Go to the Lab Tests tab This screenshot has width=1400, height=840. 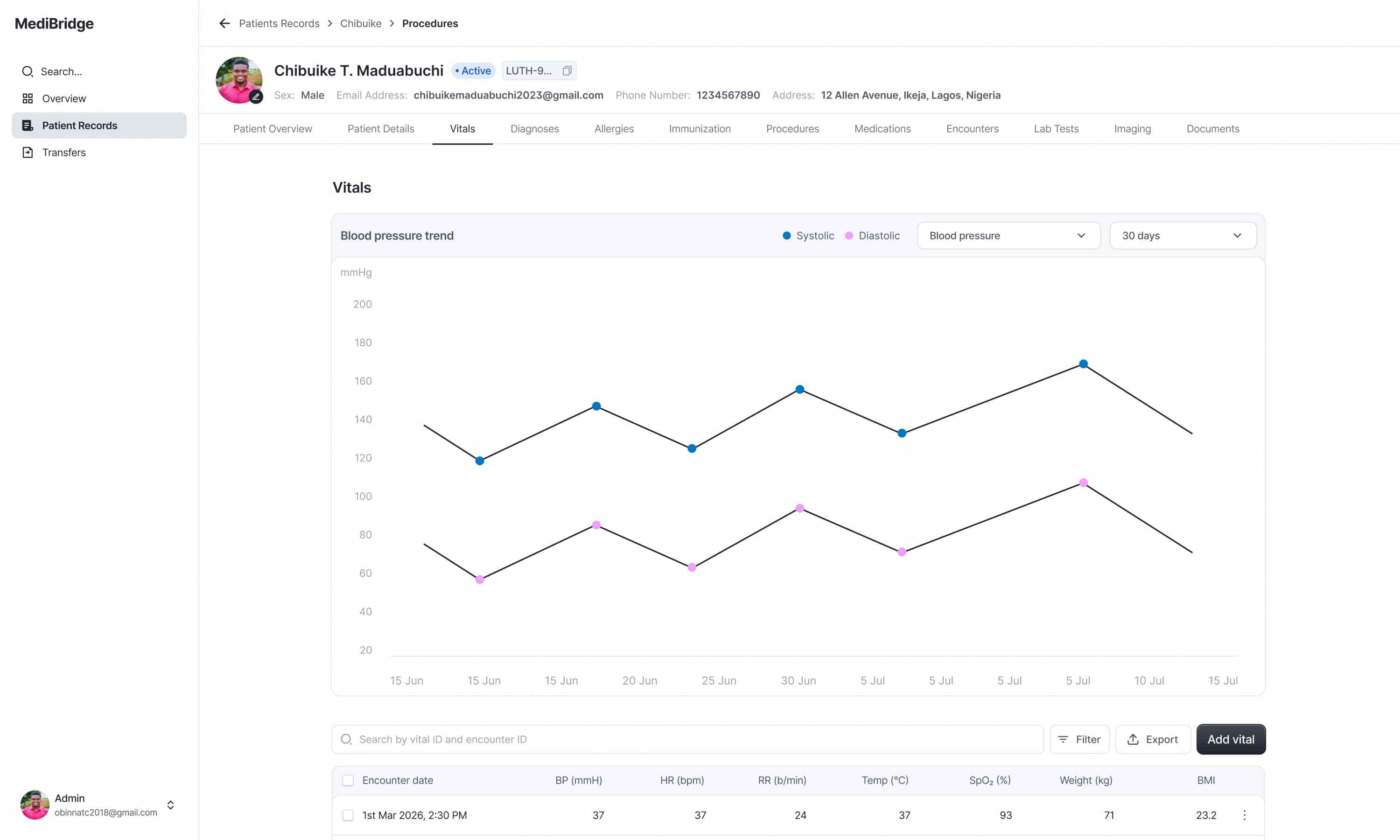(1056, 128)
